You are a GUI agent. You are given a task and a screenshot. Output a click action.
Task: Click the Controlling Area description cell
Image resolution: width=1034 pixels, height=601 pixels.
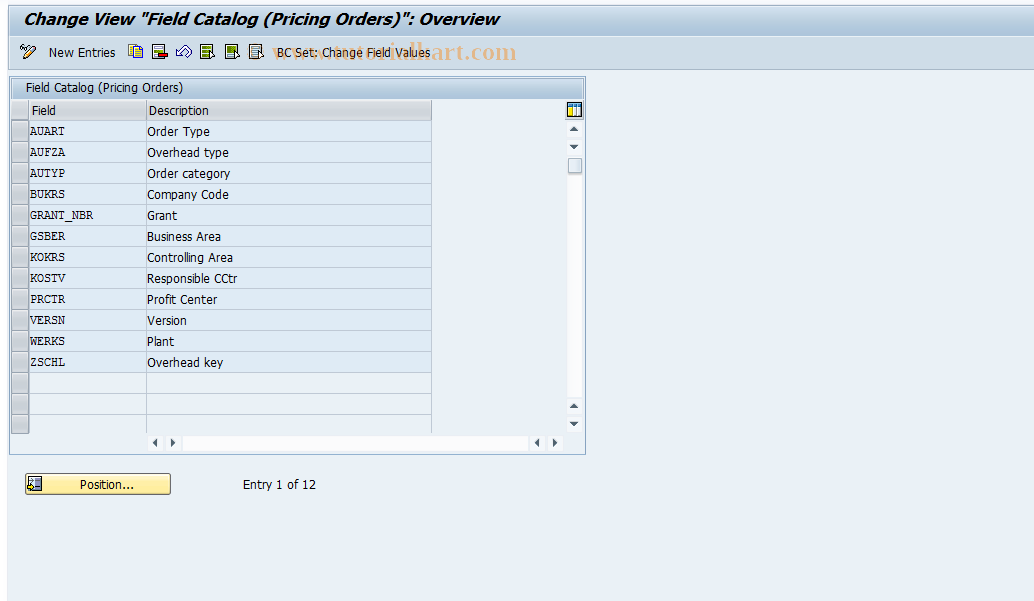pyautogui.click(x=289, y=257)
